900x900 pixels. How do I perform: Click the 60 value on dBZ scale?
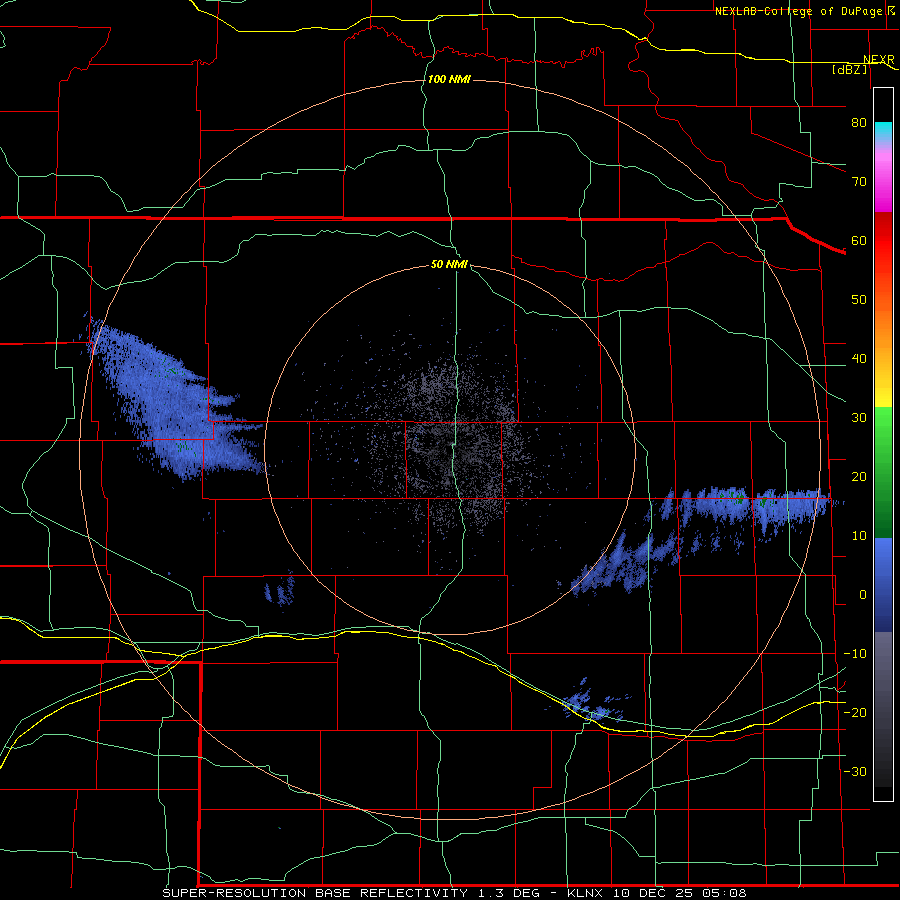coord(859,240)
